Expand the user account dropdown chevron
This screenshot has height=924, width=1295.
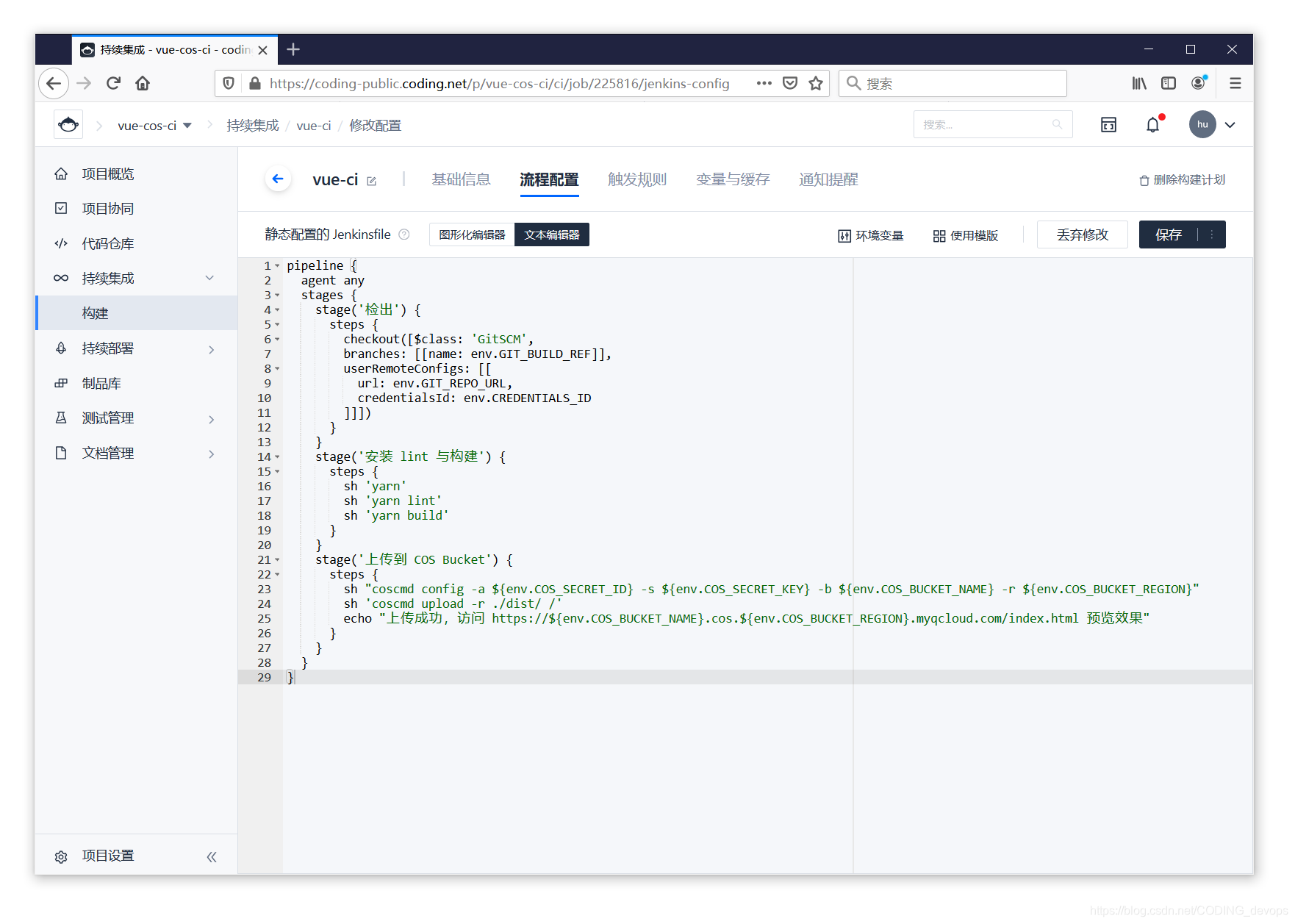1230,125
